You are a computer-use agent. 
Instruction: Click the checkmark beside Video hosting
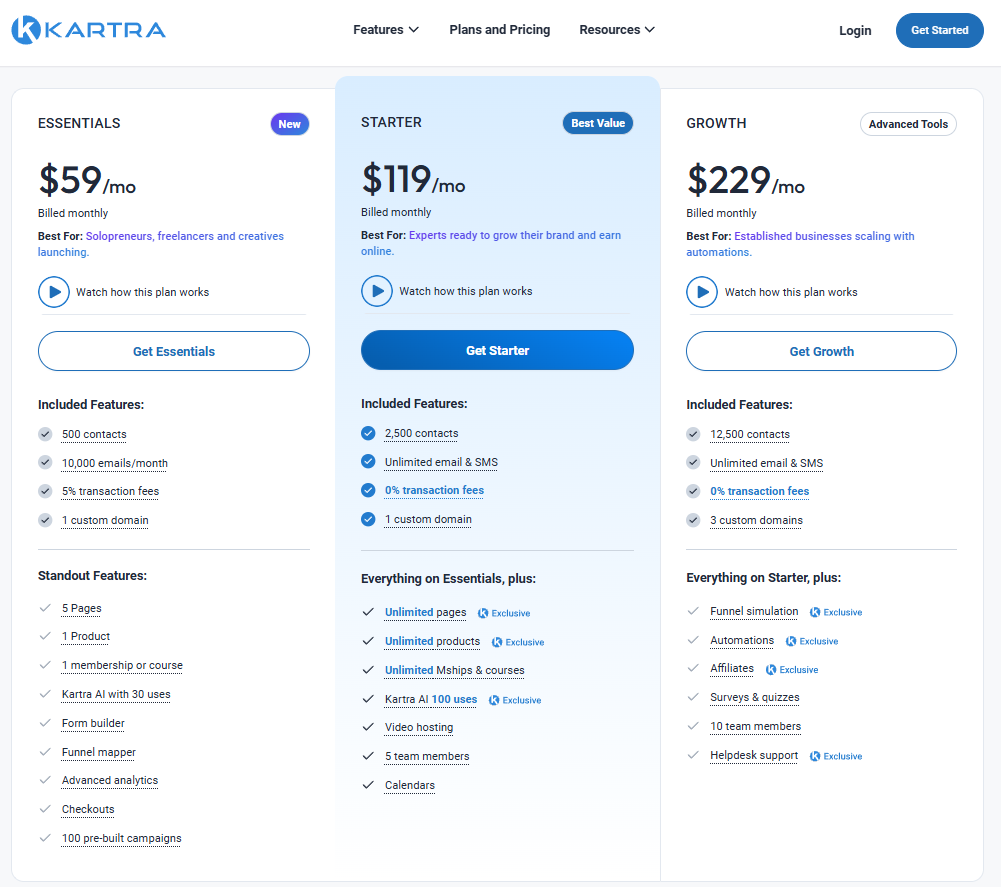tap(368, 727)
